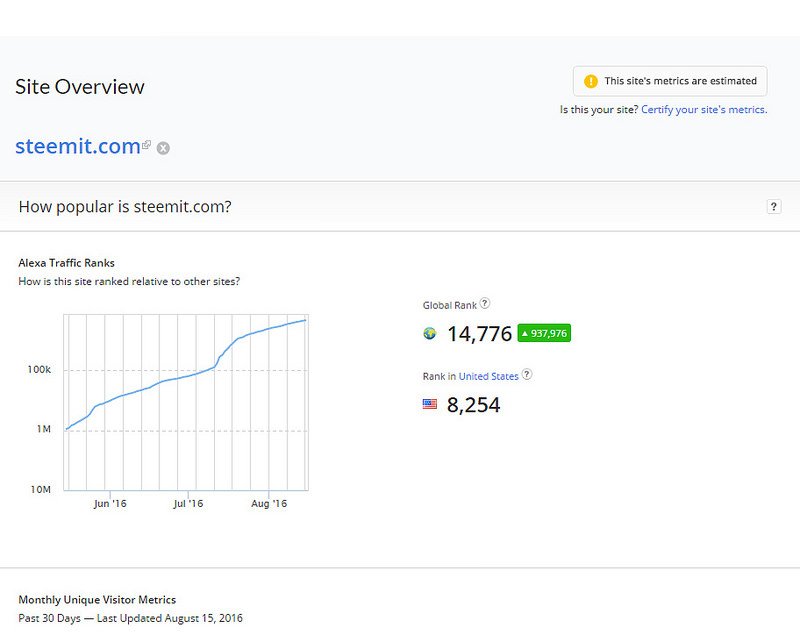Click the 'Alexa Traffic Ranks' heading
This screenshot has width=800, height=635.
click(x=66, y=263)
